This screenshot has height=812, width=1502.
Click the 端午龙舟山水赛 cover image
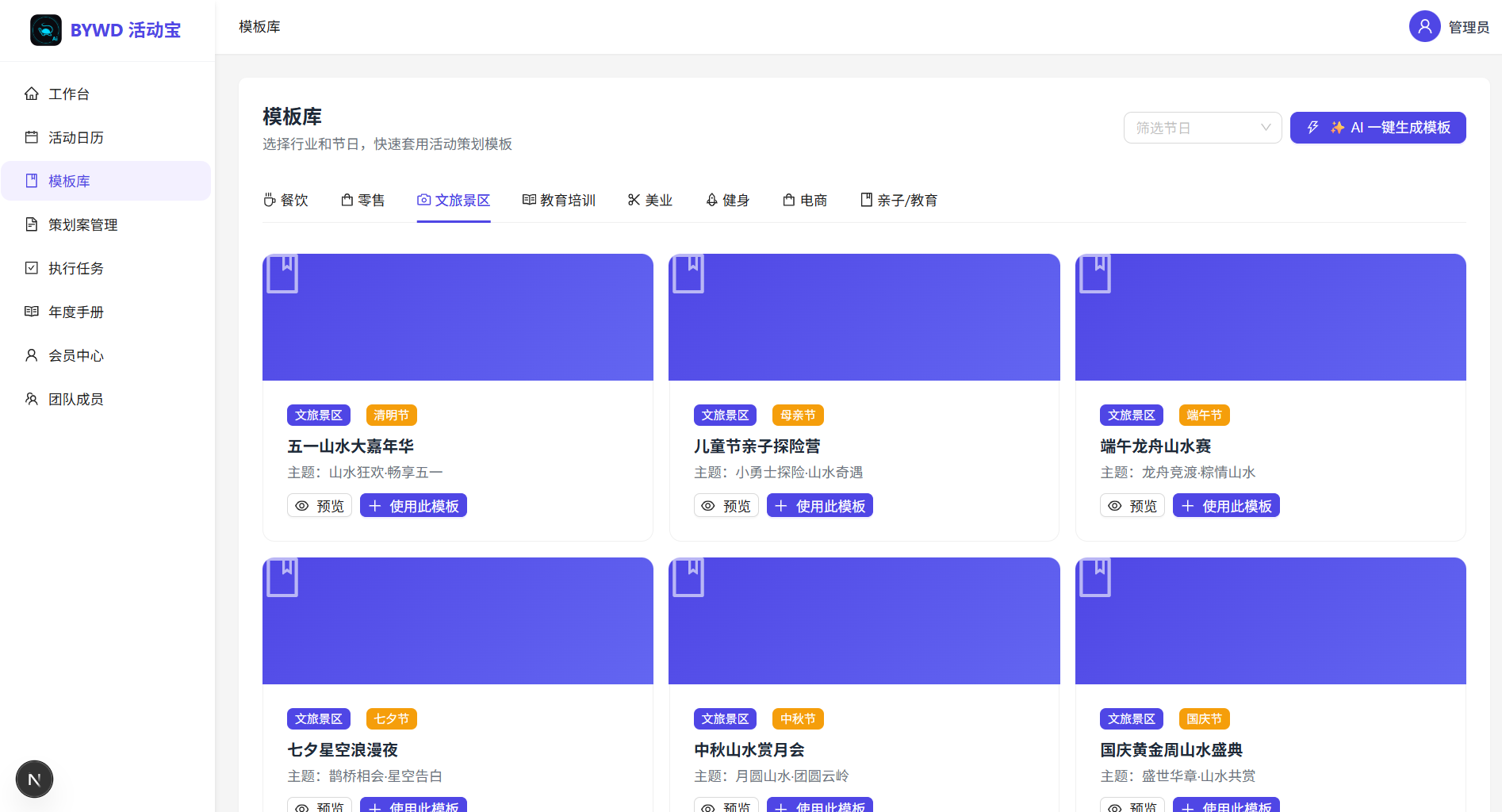coord(1270,317)
